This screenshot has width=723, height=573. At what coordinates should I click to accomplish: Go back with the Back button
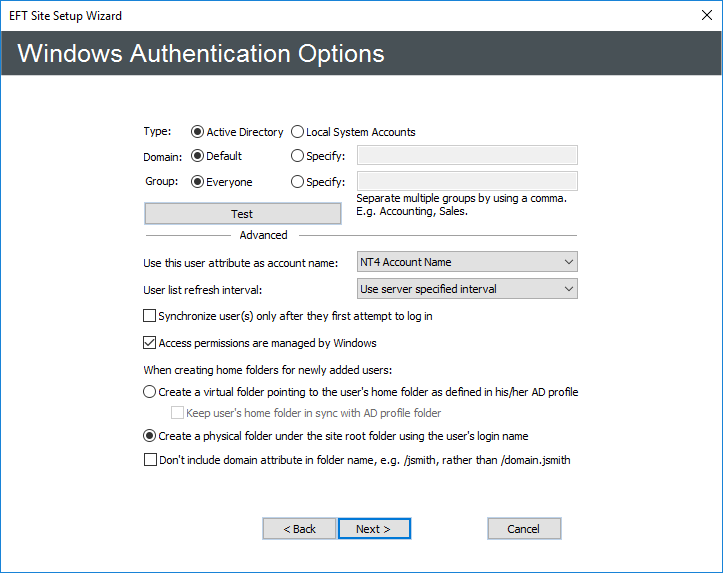[x=299, y=529]
